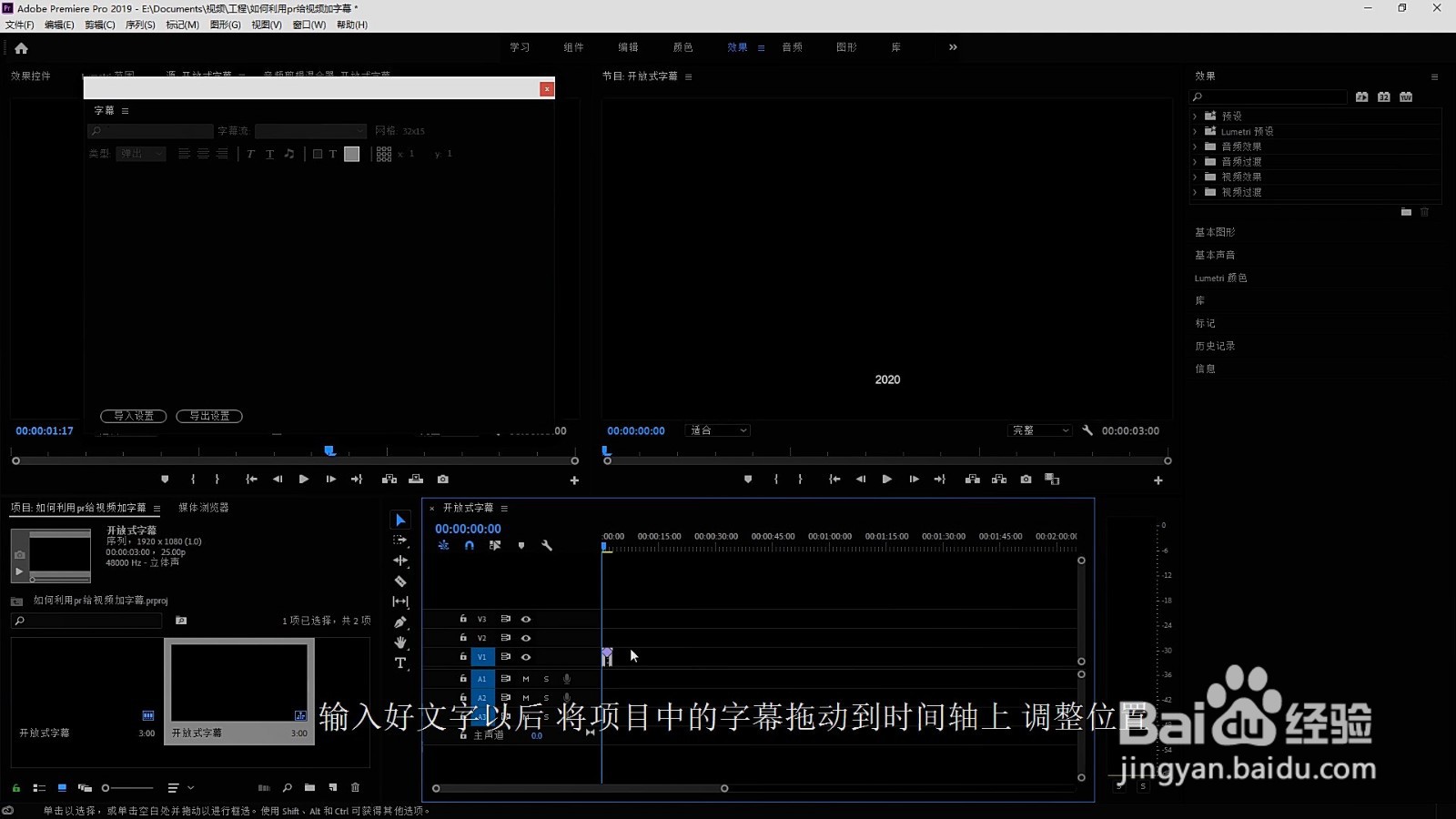Screen dimensions: 1456x819
Task: Switch to the 音频 workspace
Action: tap(793, 47)
